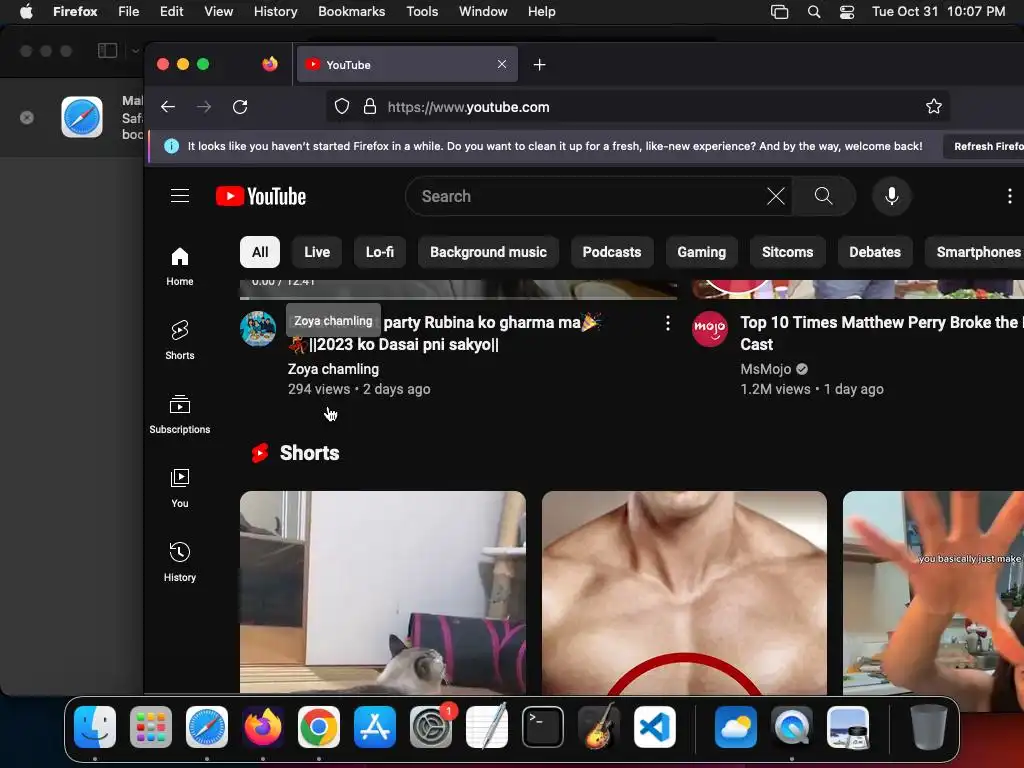This screenshot has width=1024, height=768.
Task: Open the Edit menu
Action: coord(171,12)
